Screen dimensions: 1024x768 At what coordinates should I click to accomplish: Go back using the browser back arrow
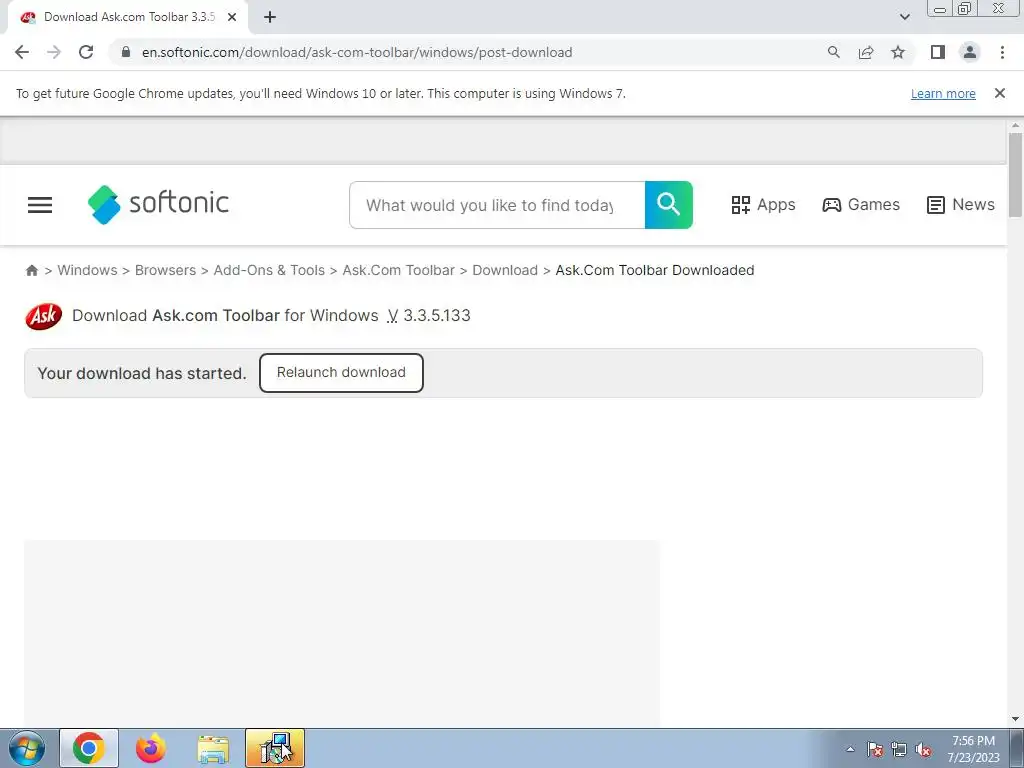coord(22,52)
